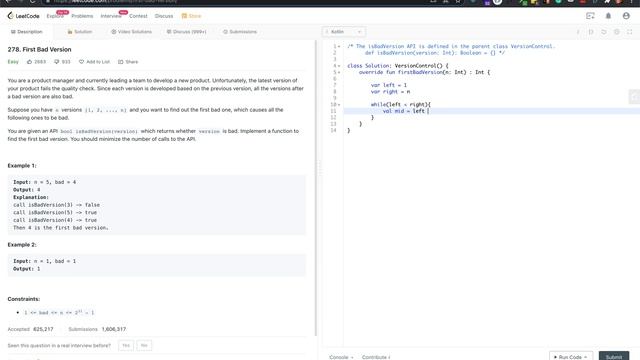The height and width of the screenshot is (360, 640).
Task: Upvote the problem with the thumbs-up icon
Action: [x=29, y=62]
